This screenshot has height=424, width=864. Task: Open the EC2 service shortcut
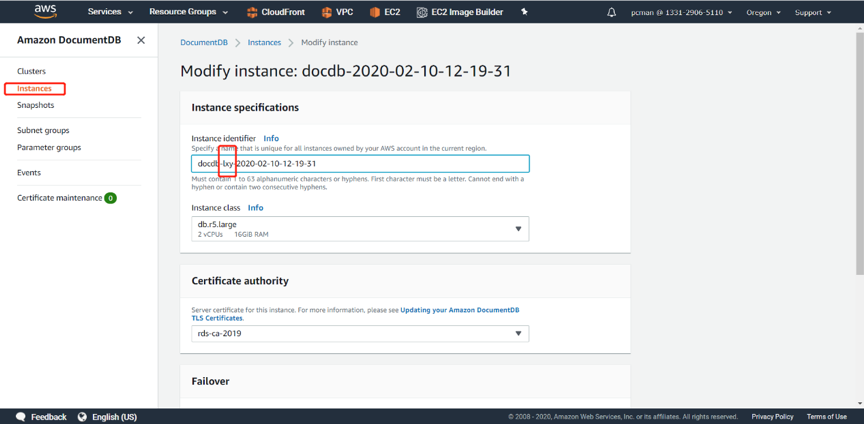tap(385, 12)
